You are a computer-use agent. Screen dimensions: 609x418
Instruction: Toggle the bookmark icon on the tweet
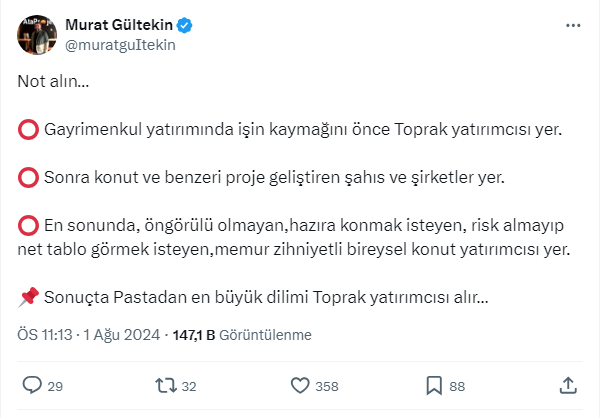[434, 385]
